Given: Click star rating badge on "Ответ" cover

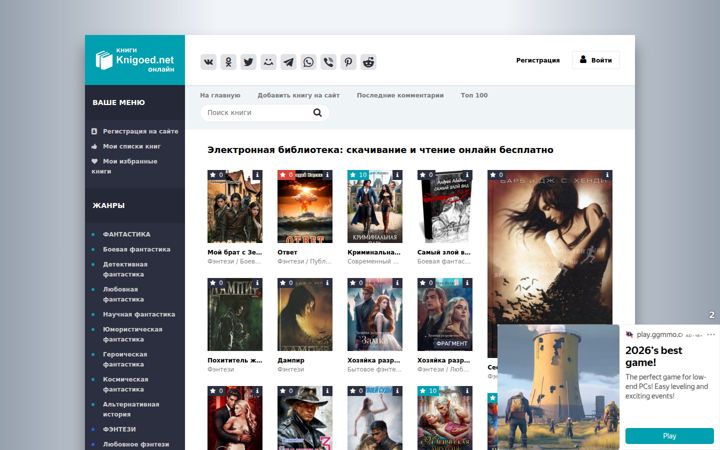Looking at the screenshot, I should pyautogui.click(x=287, y=175).
